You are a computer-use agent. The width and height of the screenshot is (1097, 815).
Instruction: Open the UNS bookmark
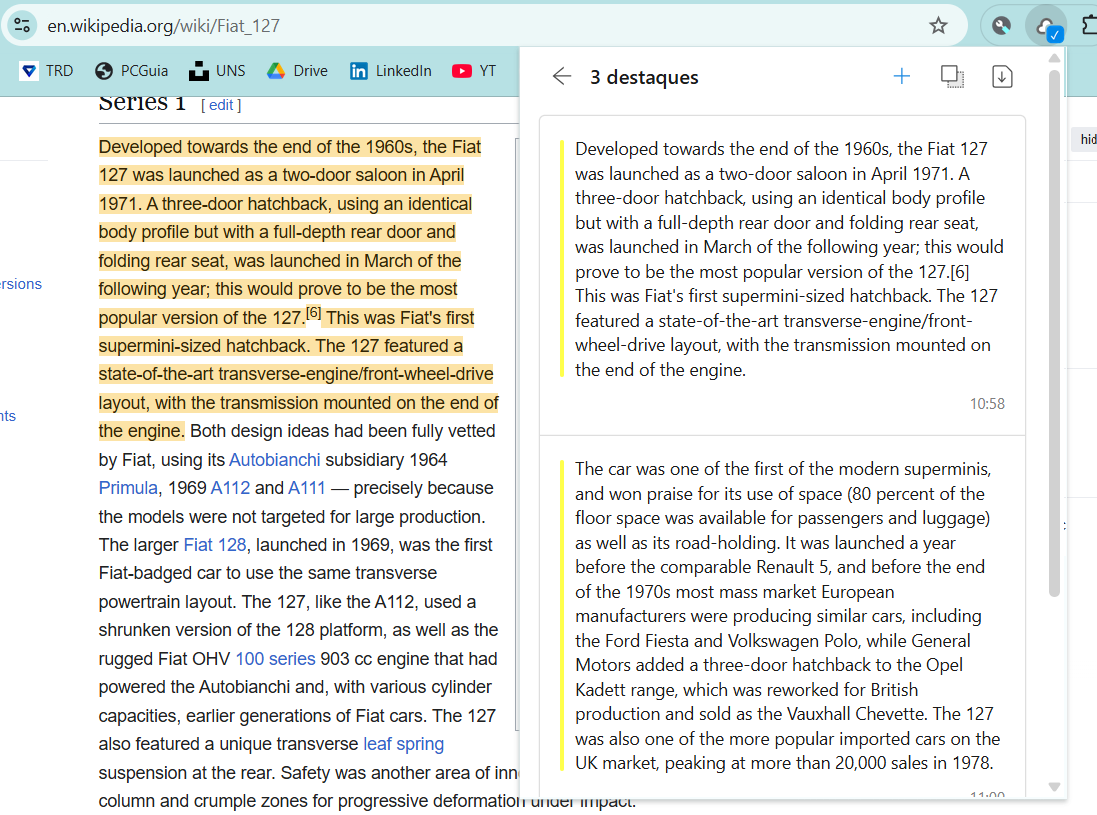217,71
